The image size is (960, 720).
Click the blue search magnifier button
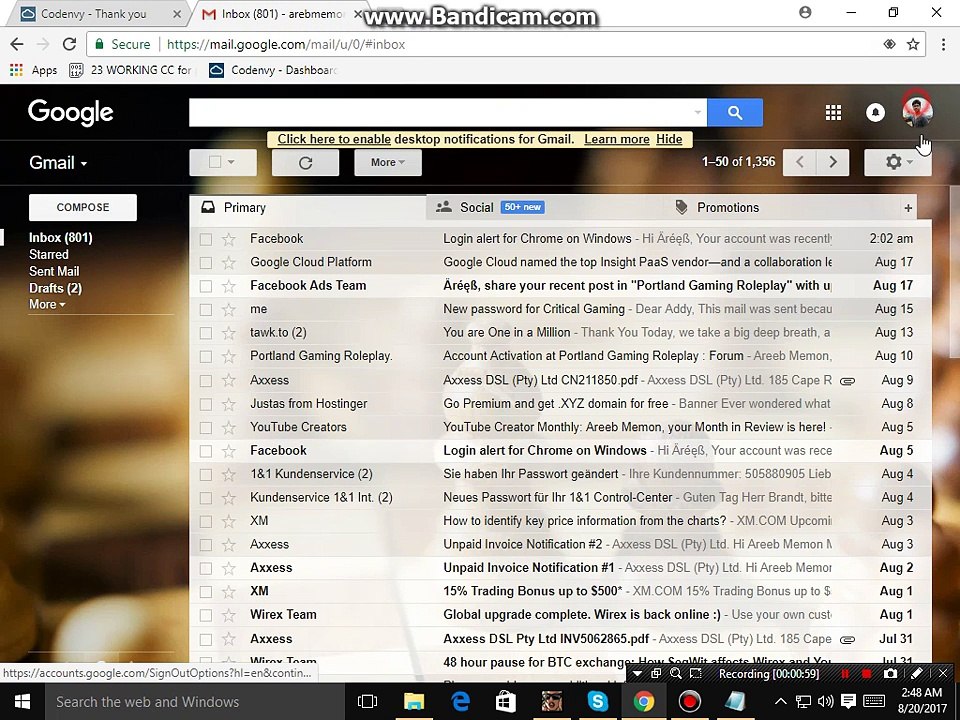[735, 113]
